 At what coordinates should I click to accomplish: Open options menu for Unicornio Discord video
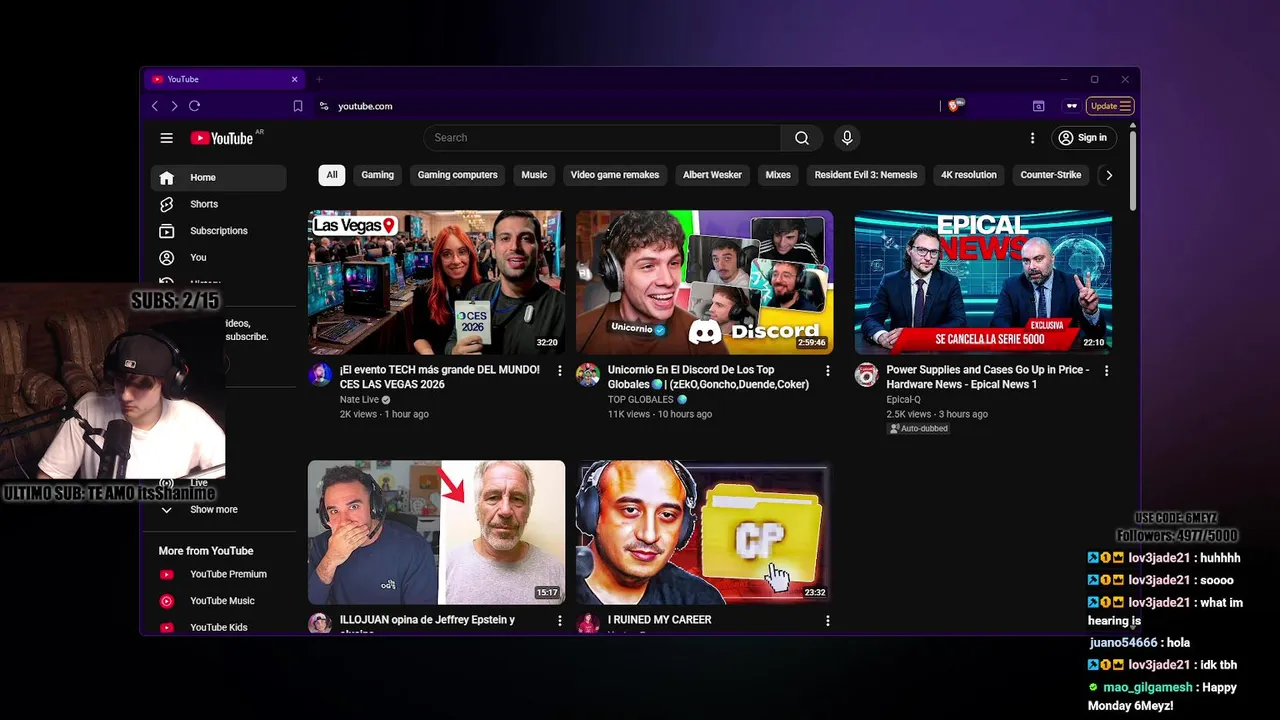827,371
